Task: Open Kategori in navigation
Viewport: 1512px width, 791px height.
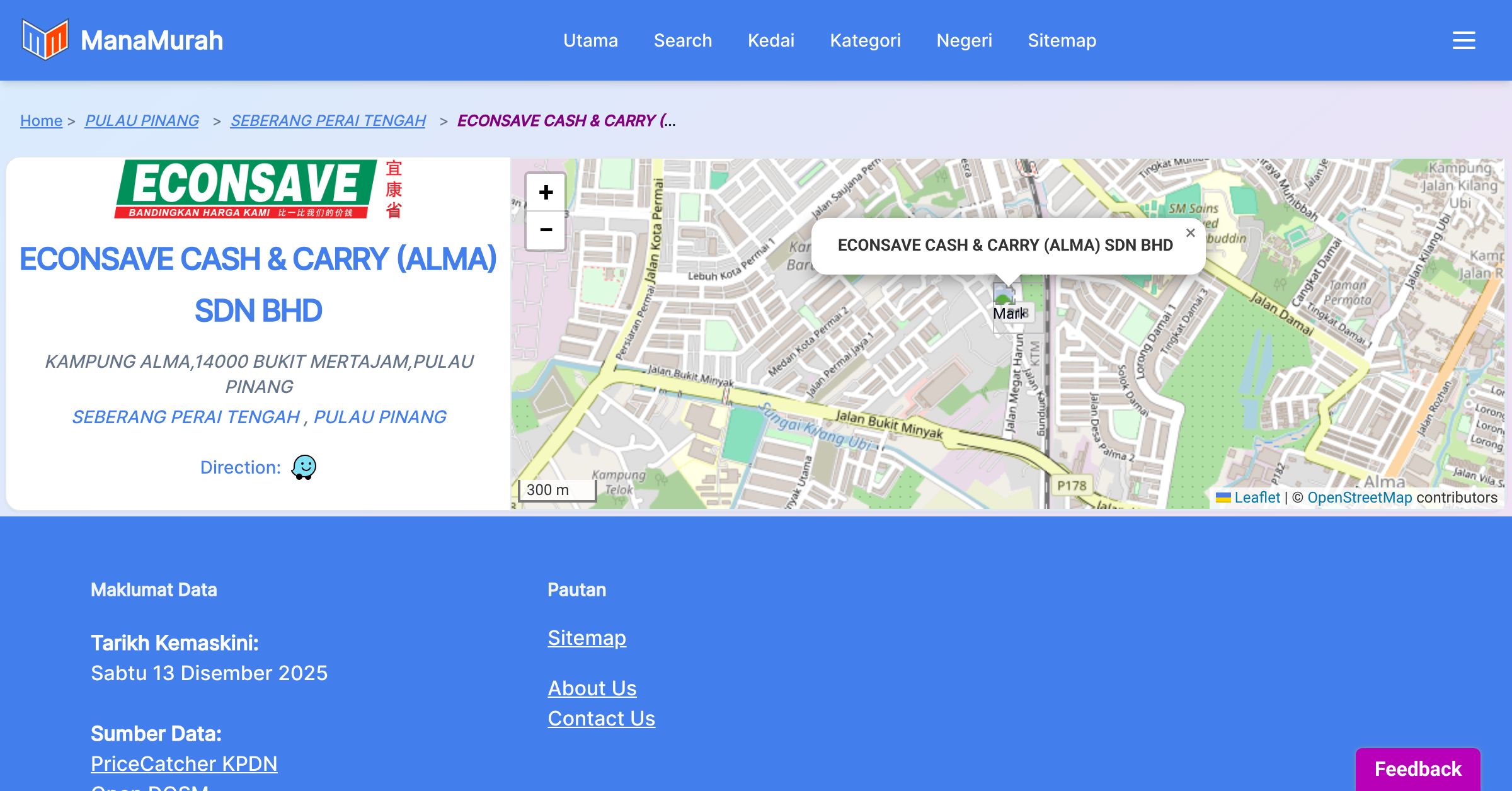Action: click(x=865, y=40)
